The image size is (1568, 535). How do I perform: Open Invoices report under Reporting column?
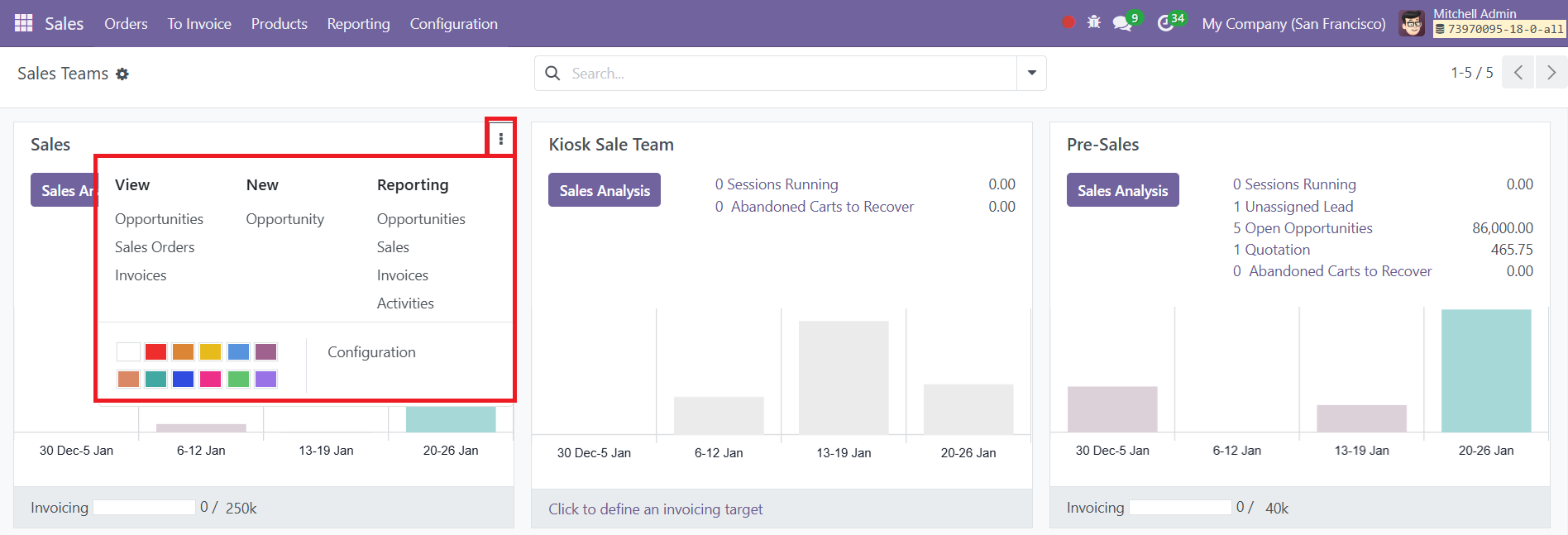click(x=403, y=275)
